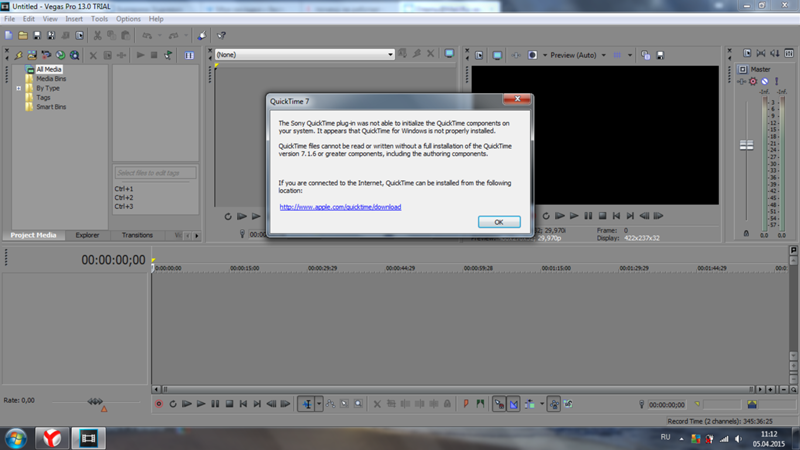This screenshot has width=800, height=450.
Task: Click the Insert Marker icon in timeline toolbar
Action: [466, 404]
